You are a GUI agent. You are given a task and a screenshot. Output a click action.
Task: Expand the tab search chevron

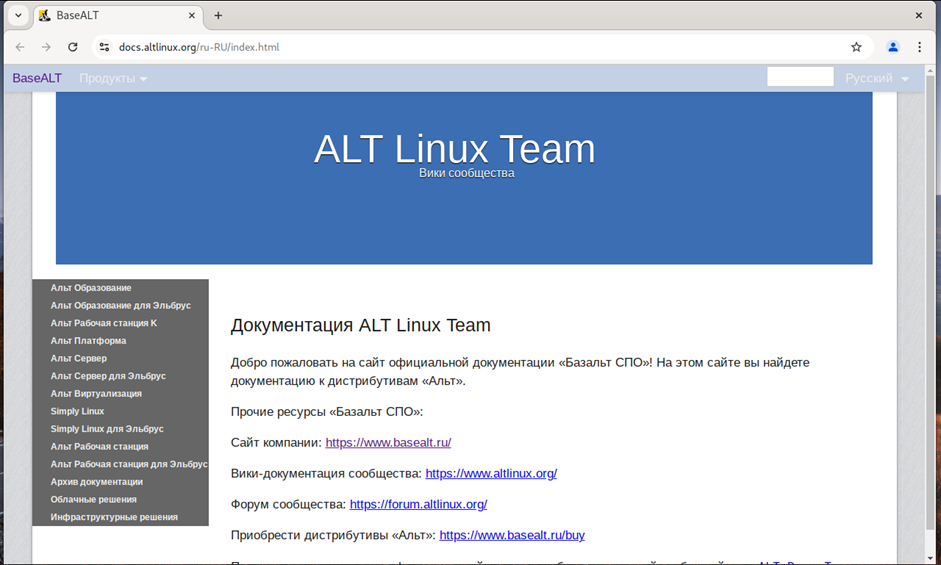(18, 15)
